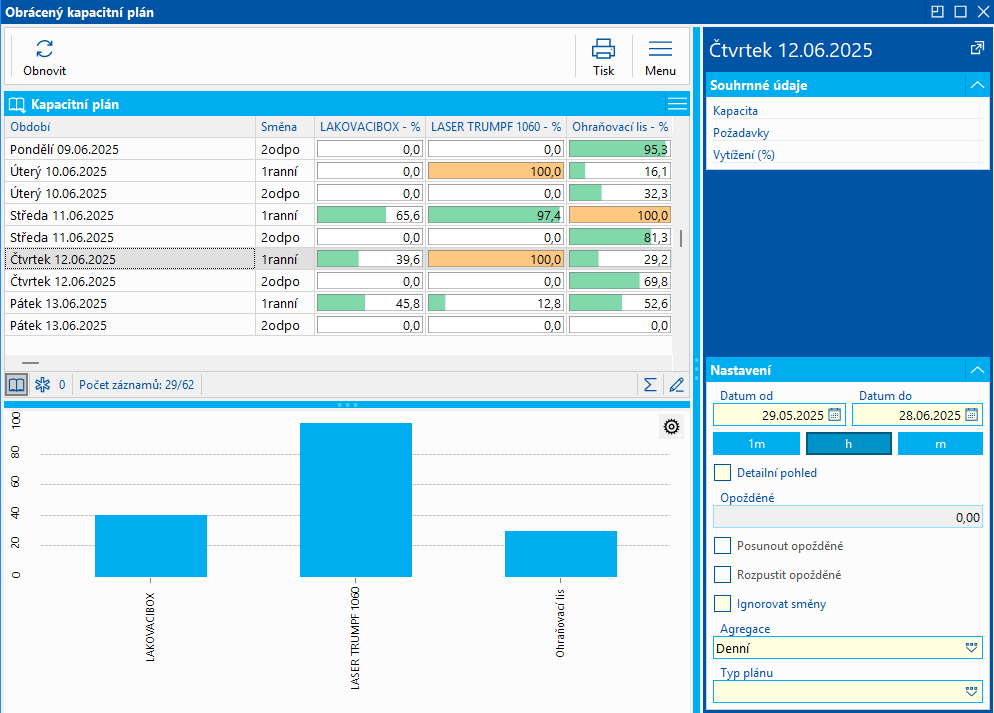Select row Středa 11.06.2025 with 2odpo shift
The width and height of the screenshot is (994, 713).
tap(338, 237)
